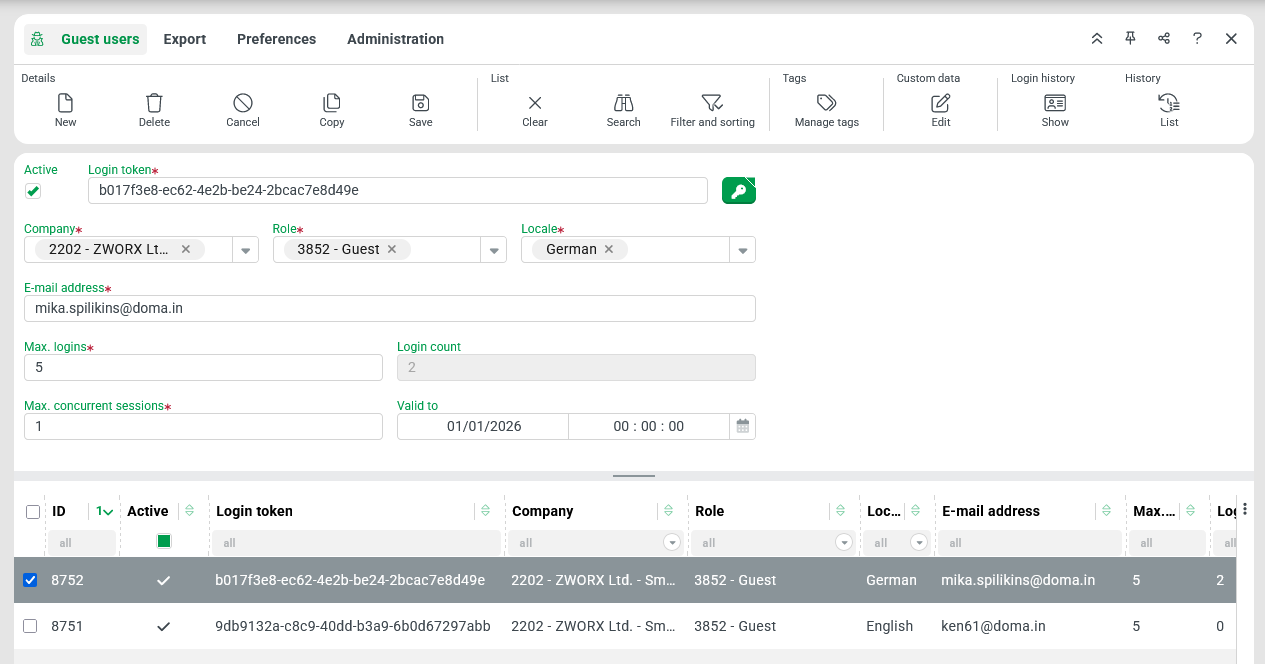The height and width of the screenshot is (664, 1265).
Task: Click the Cancel icon in Details
Action: click(243, 103)
